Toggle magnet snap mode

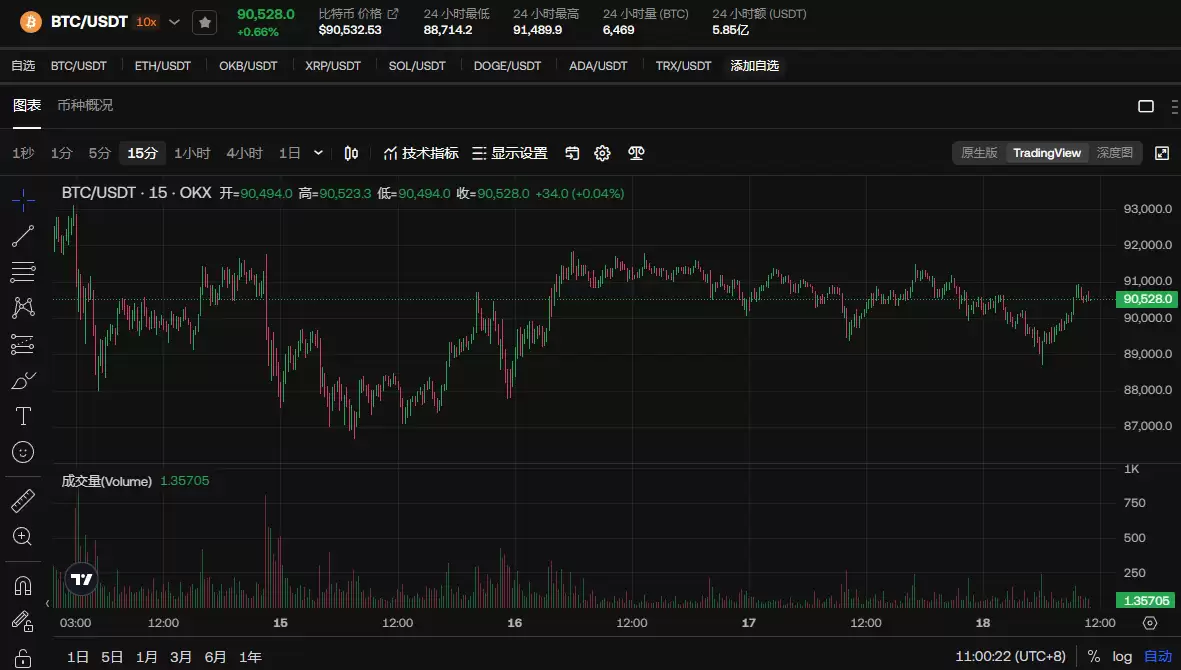point(22,585)
